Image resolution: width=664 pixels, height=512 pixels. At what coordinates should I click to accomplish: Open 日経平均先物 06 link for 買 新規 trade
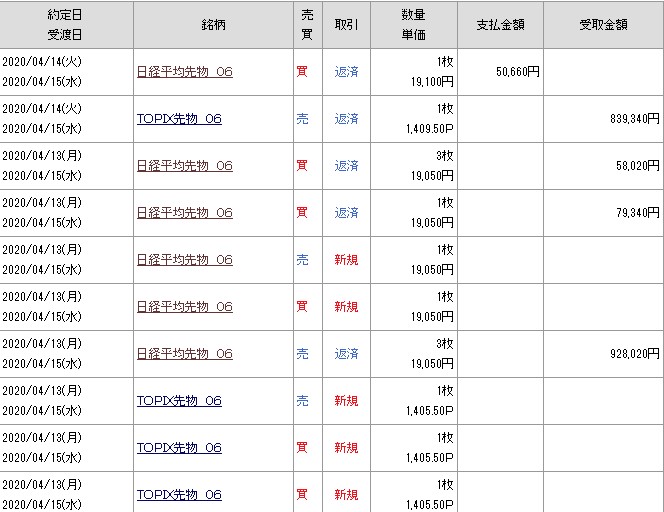184,307
